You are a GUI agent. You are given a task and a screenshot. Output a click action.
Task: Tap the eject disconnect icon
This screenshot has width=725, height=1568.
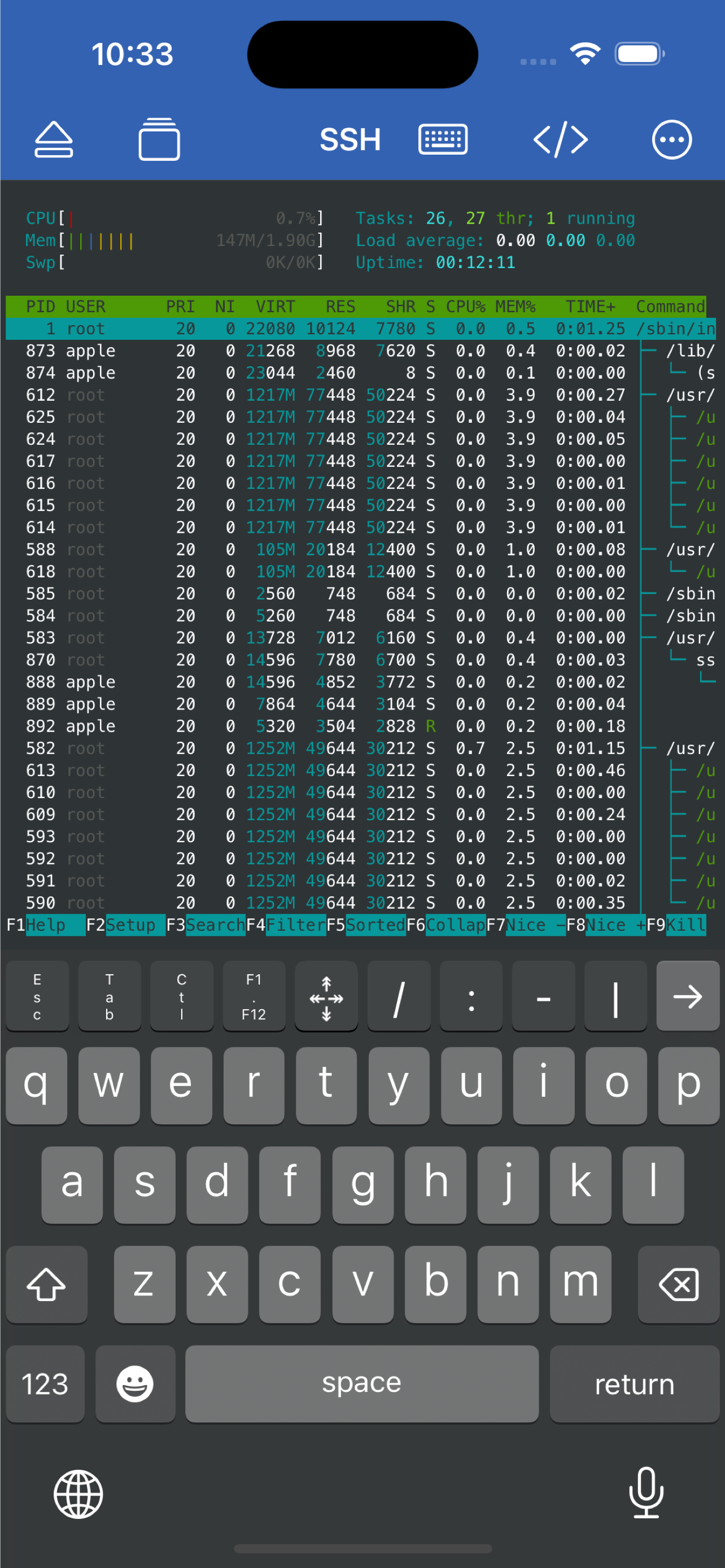pyautogui.click(x=54, y=140)
